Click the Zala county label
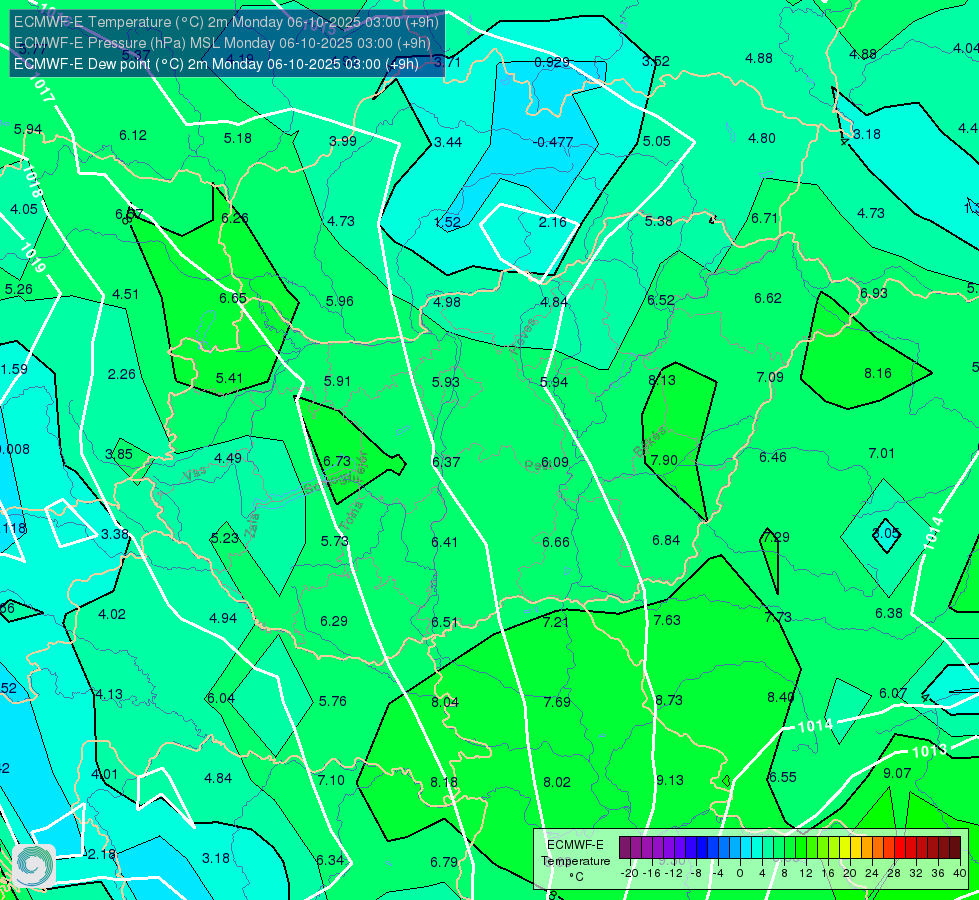979x900 pixels. (x=252, y=525)
